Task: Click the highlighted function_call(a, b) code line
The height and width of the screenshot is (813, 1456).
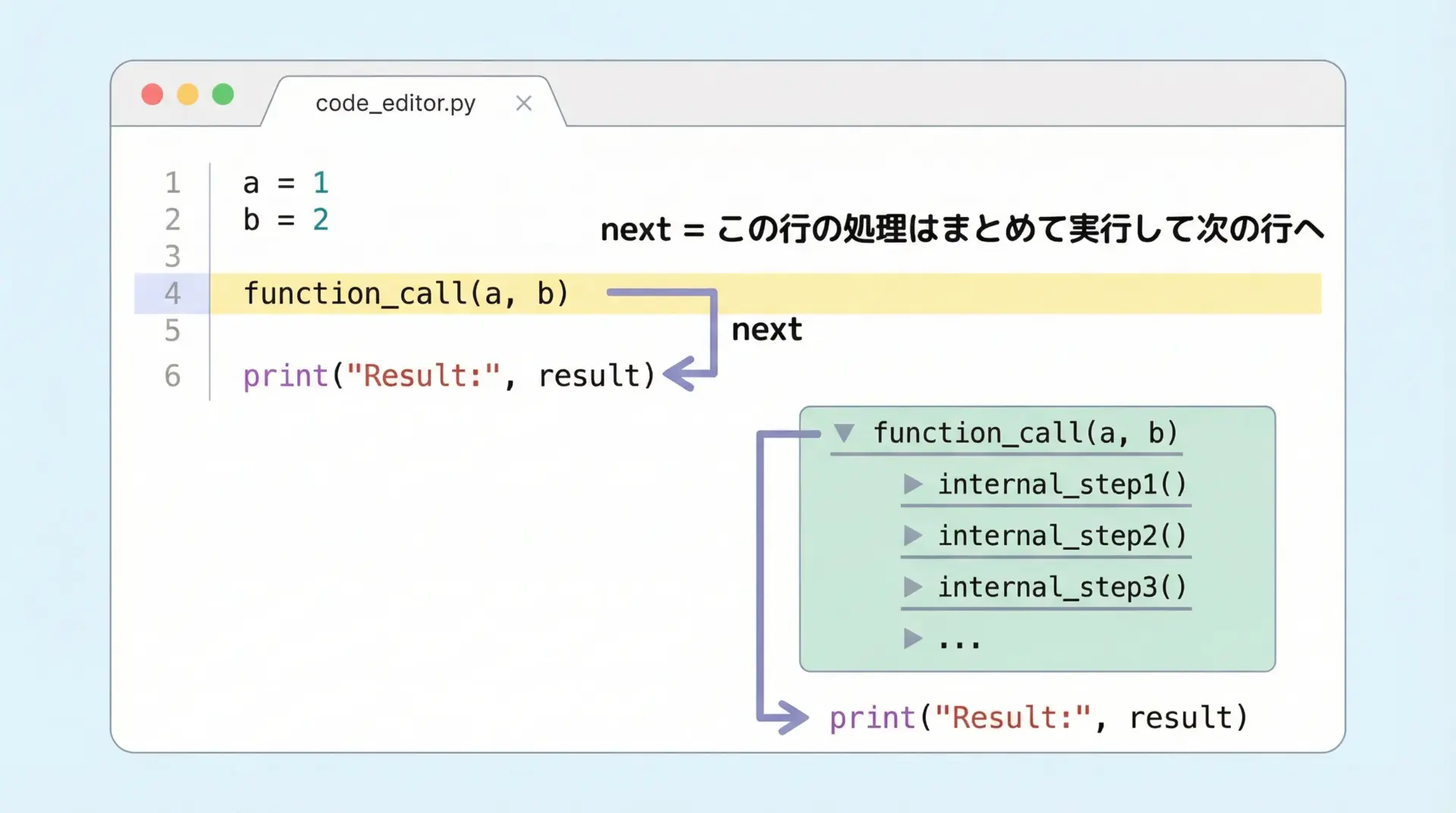Action: point(406,293)
